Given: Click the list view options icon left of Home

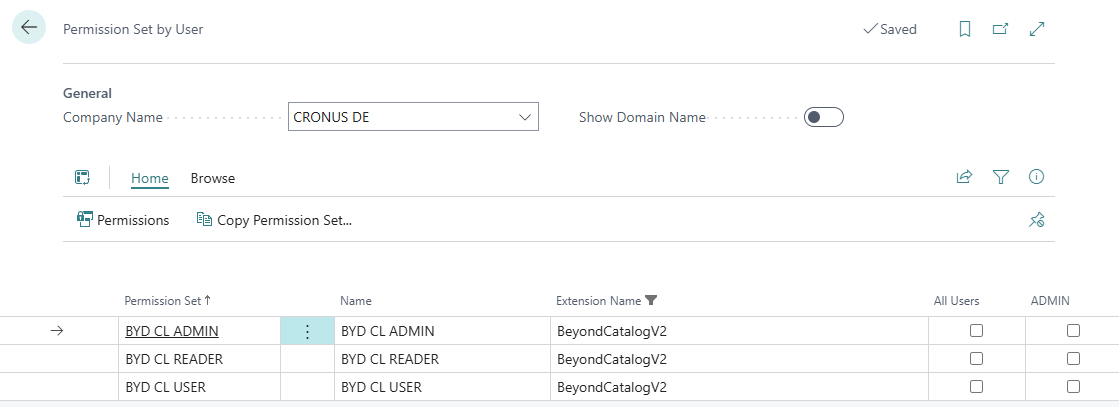Looking at the screenshot, I should coord(82,177).
